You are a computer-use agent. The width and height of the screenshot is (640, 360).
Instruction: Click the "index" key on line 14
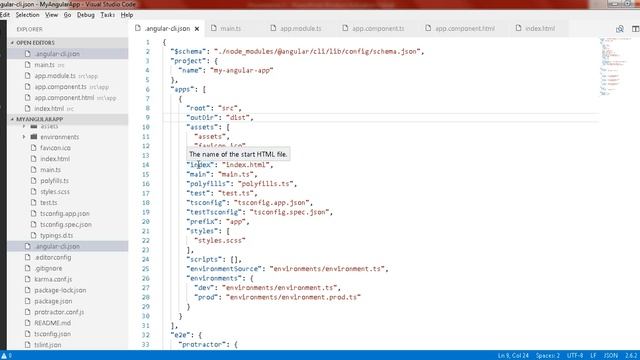(200, 165)
